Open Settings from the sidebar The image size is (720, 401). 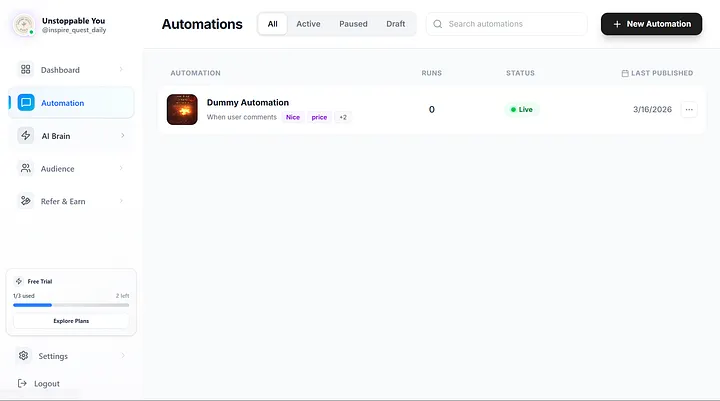[71, 356]
